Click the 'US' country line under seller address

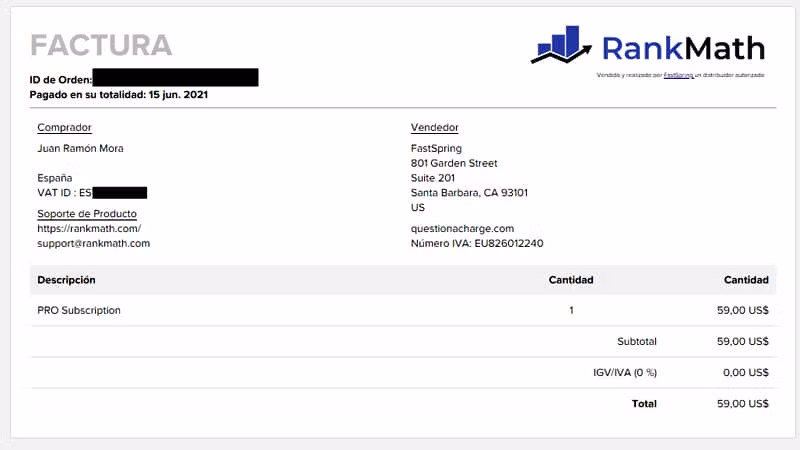418,208
